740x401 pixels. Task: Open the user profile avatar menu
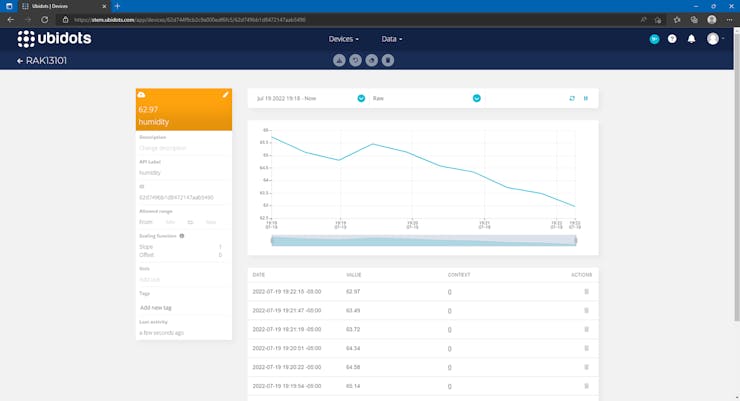coord(713,39)
